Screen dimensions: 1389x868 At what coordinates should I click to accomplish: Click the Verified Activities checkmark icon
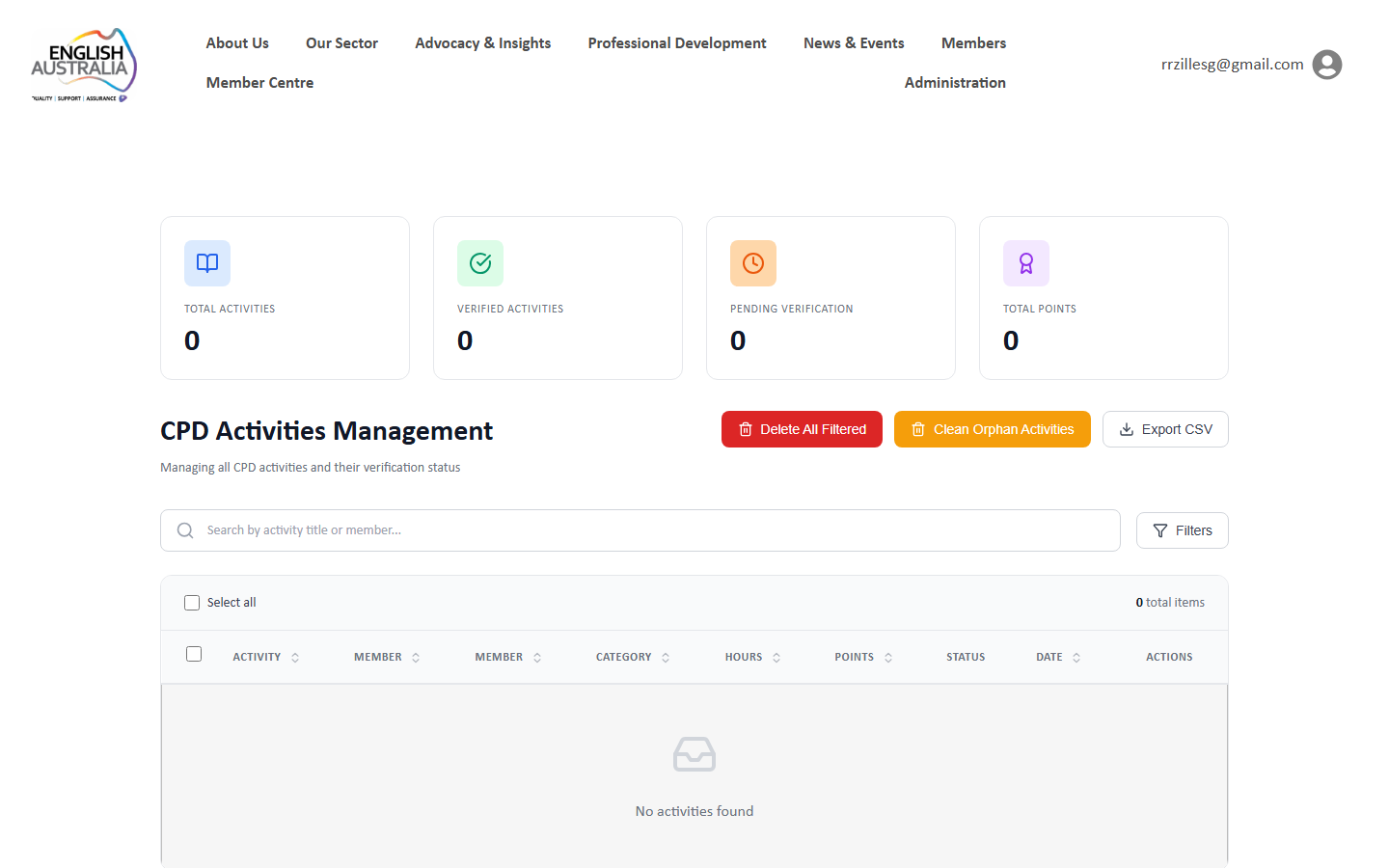point(480,263)
